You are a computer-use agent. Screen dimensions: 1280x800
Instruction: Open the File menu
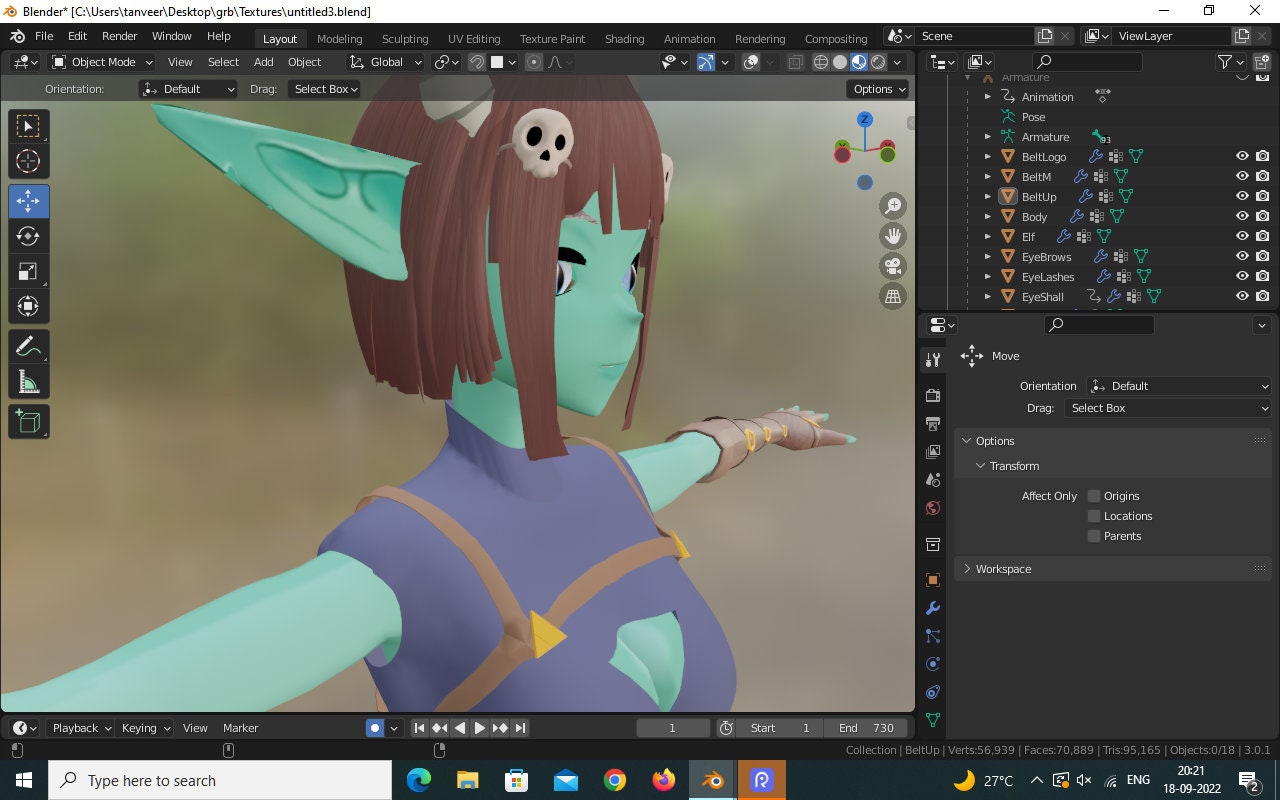coord(44,36)
